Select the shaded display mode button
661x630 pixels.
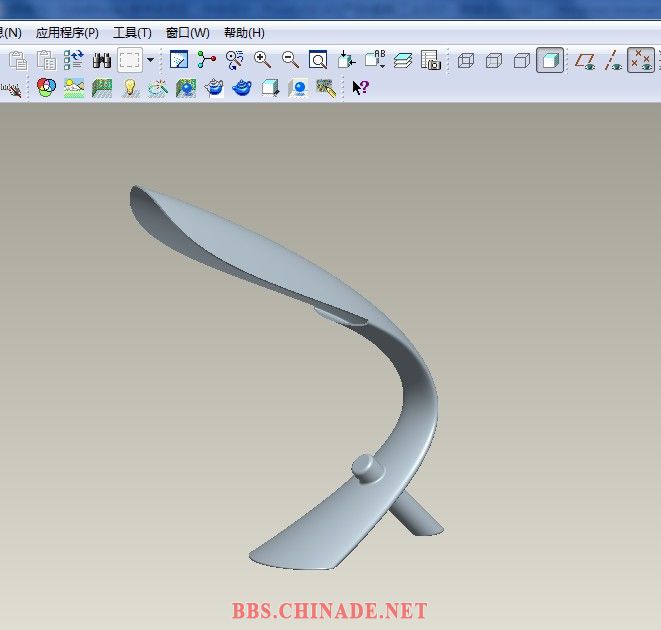(549, 61)
